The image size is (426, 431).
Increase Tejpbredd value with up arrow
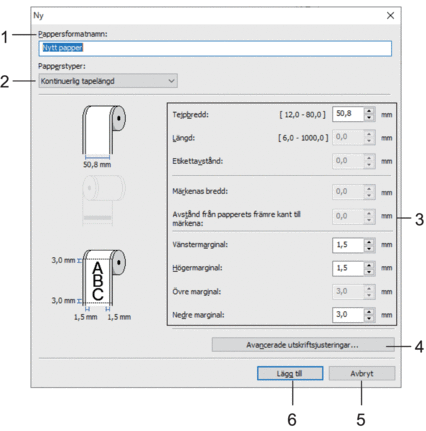pos(369,111)
